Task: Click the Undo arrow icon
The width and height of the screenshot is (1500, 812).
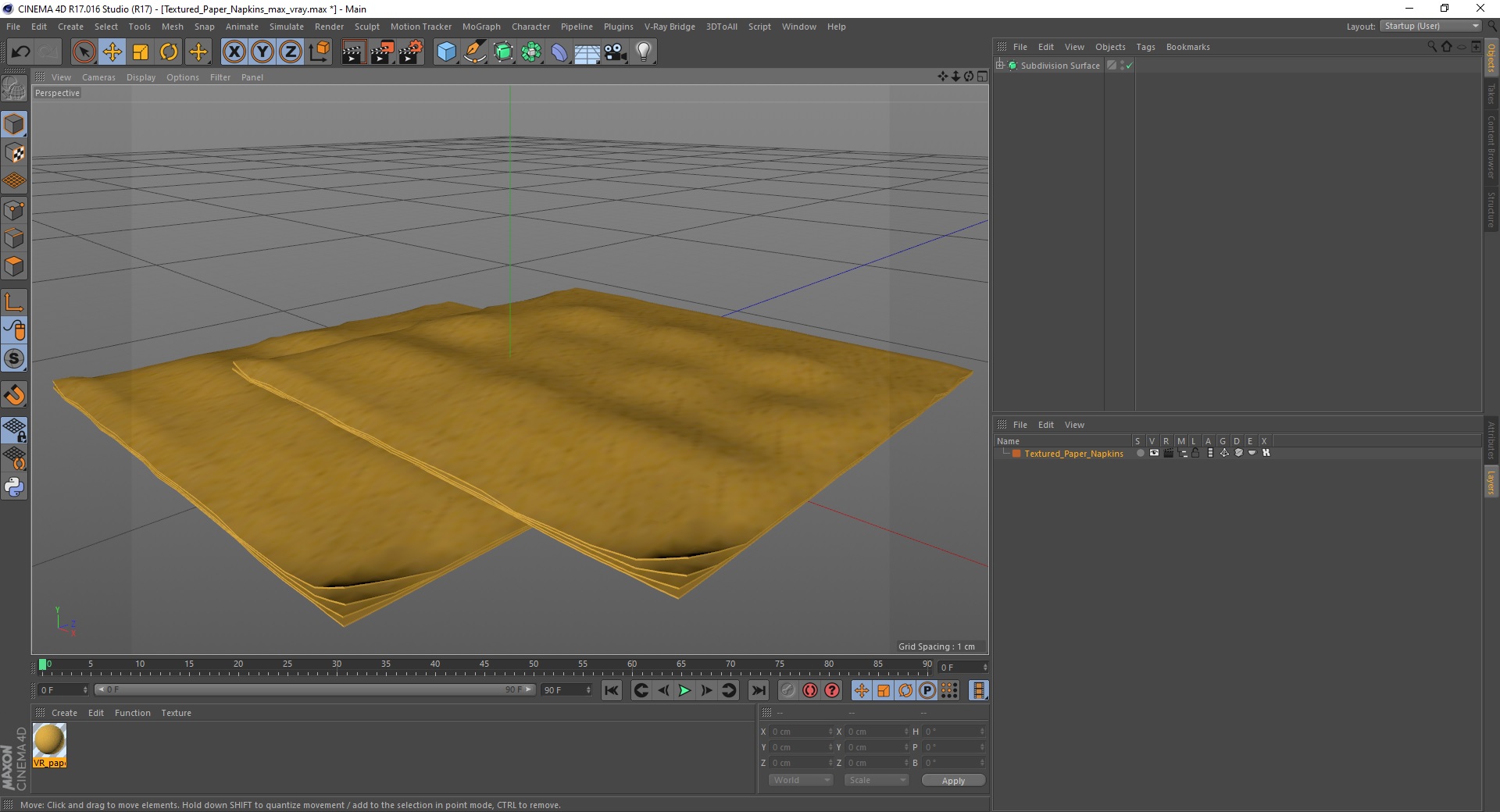Action: click(21, 52)
